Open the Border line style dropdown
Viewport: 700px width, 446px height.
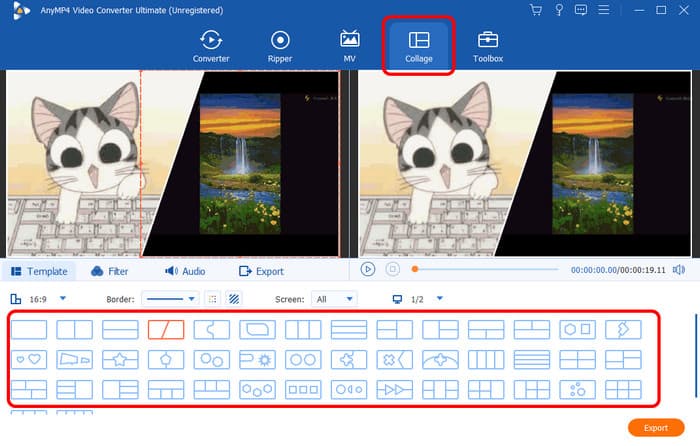(171, 299)
